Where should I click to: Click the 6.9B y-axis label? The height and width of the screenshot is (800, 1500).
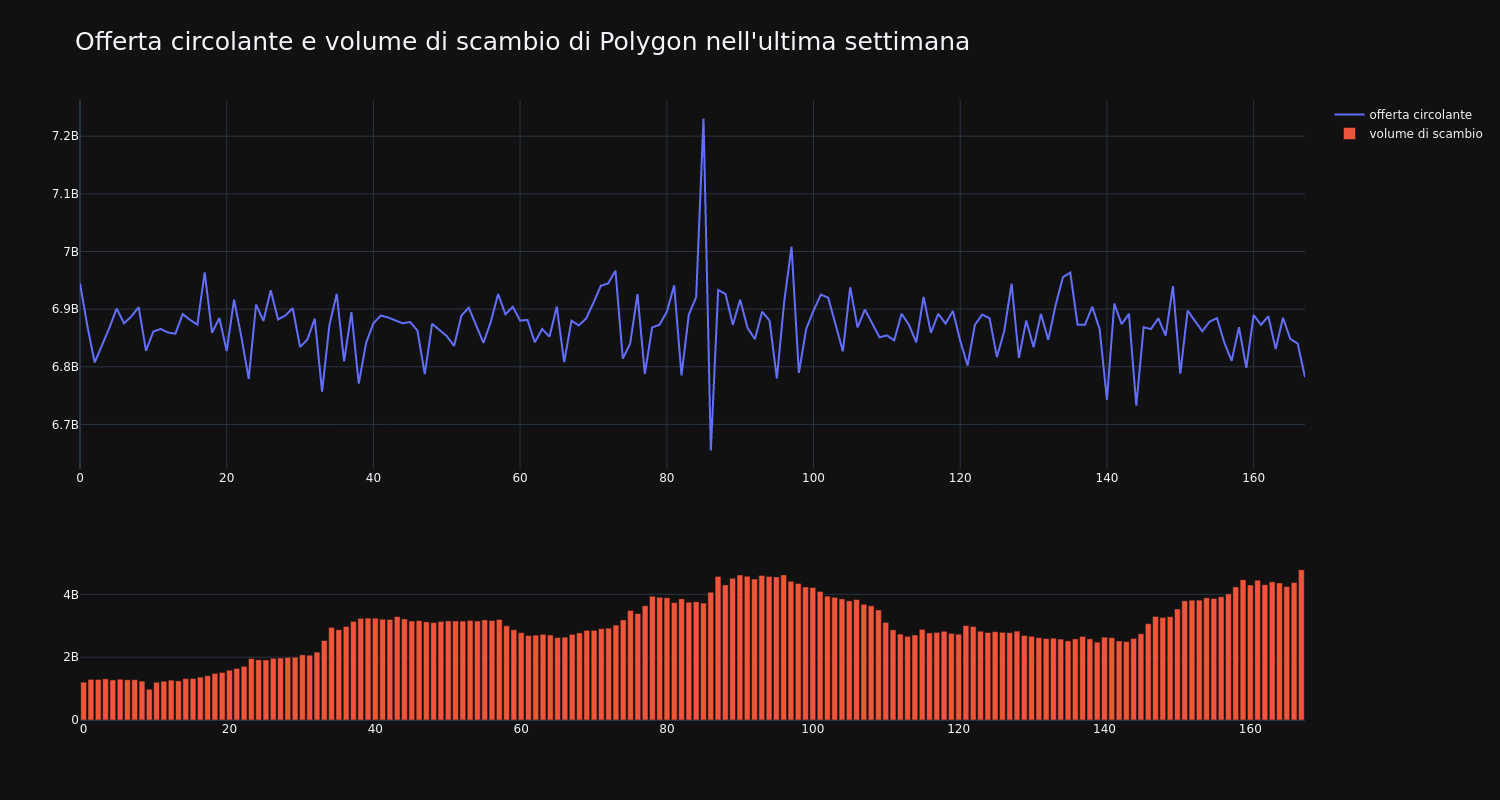pos(64,309)
